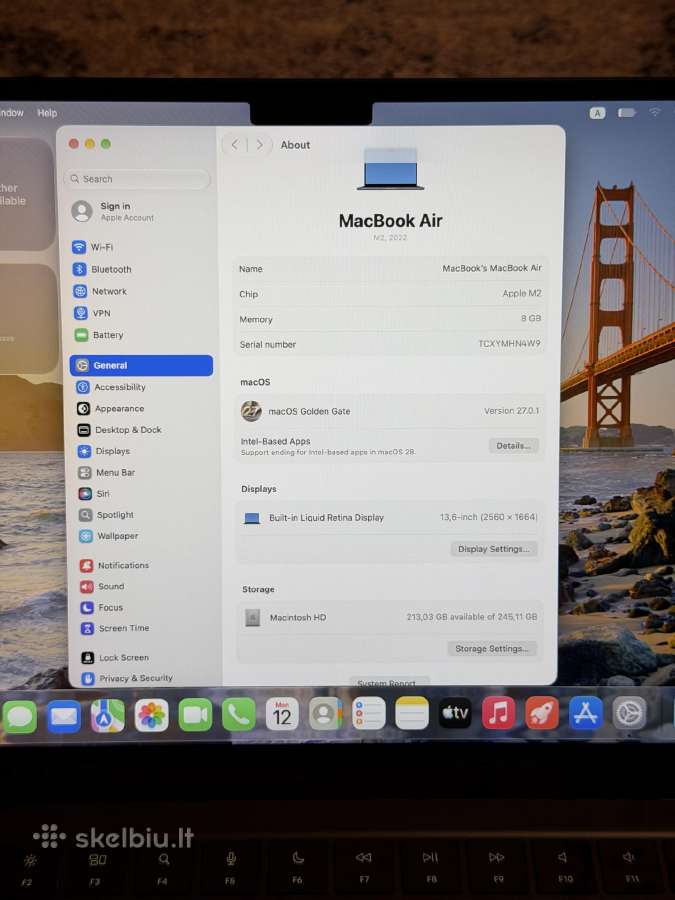Click the Chip Apple M2 row
This screenshot has height=900, width=675.
click(390, 294)
